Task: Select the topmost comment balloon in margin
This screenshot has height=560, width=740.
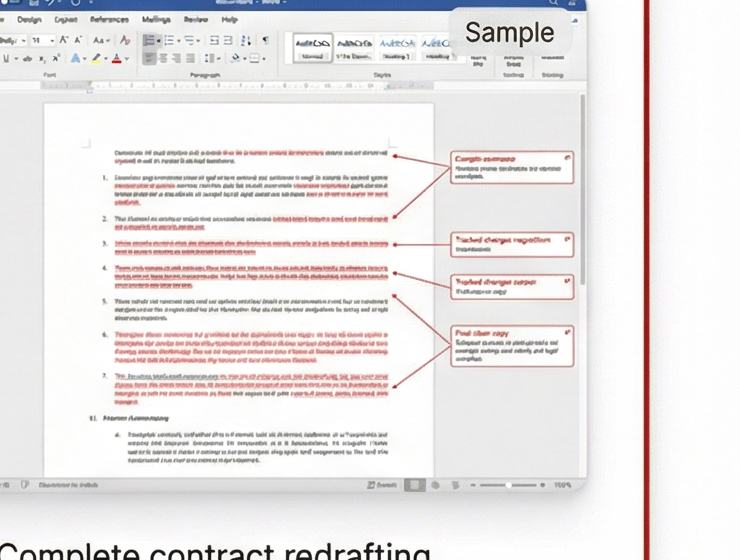Action: point(512,167)
